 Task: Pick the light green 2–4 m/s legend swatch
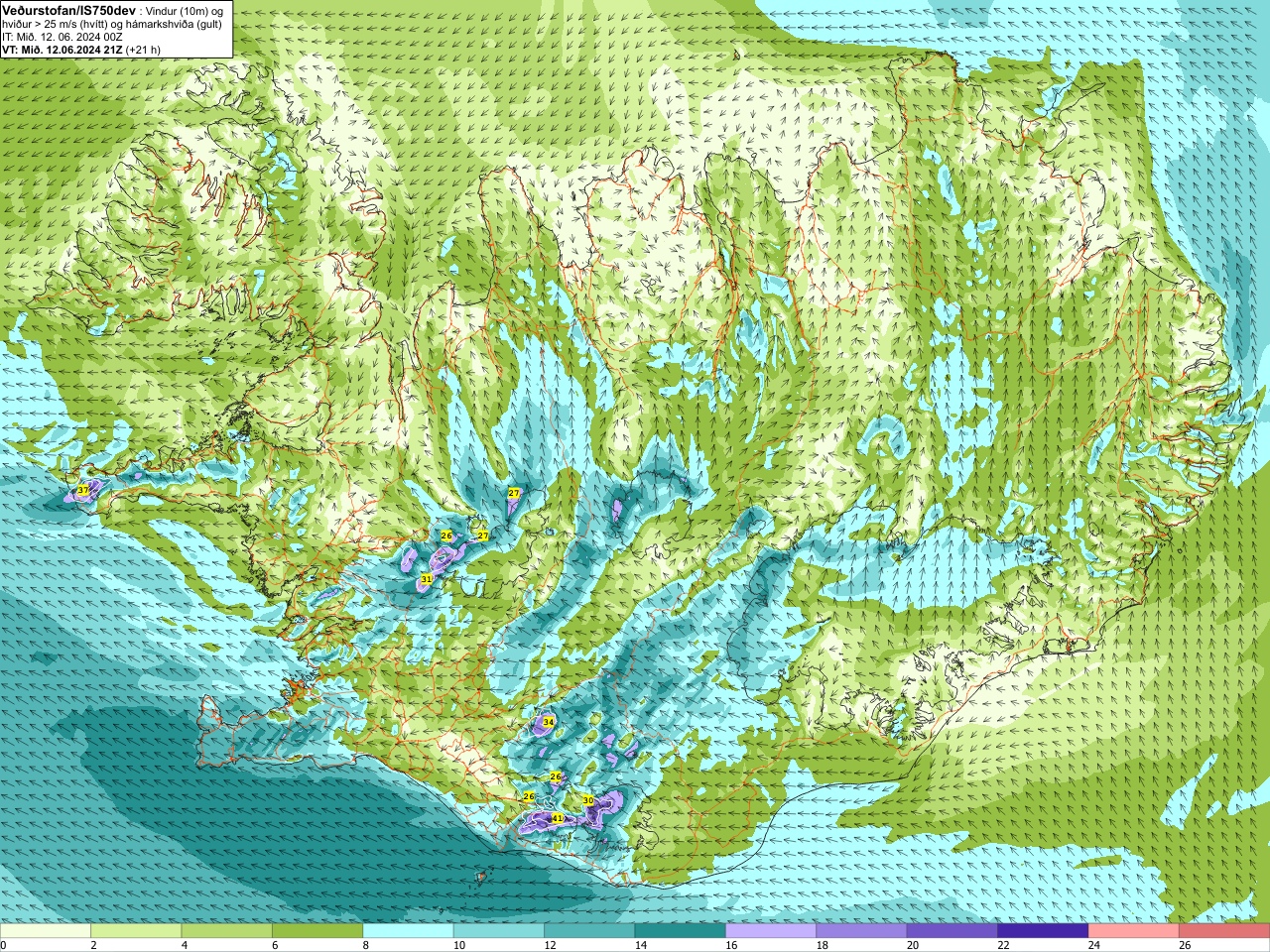136,931
